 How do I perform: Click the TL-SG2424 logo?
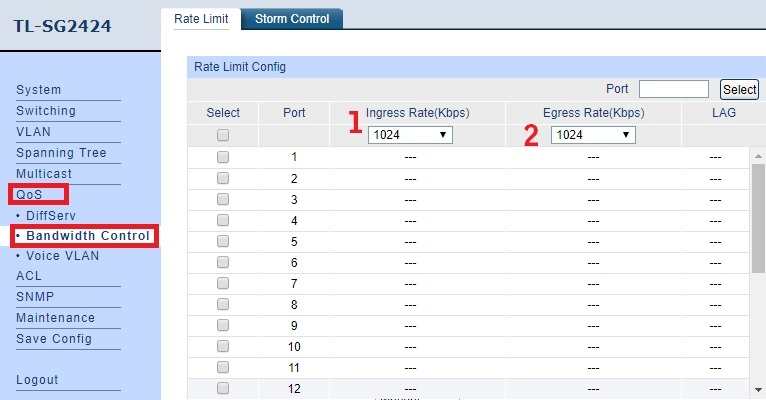(63, 26)
